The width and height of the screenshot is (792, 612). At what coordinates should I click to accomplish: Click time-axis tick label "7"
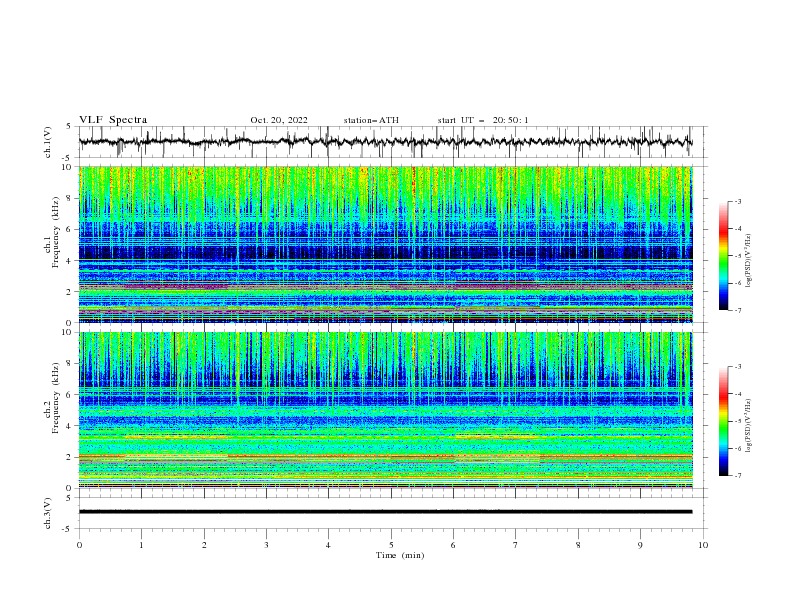point(516,545)
